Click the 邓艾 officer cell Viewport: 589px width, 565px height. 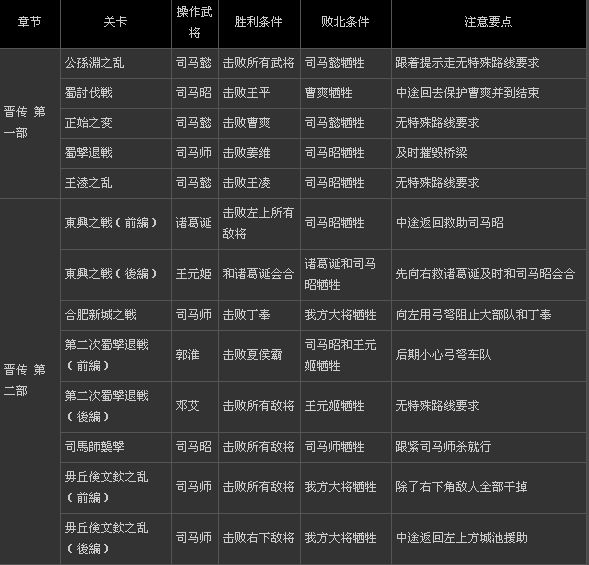195,406
